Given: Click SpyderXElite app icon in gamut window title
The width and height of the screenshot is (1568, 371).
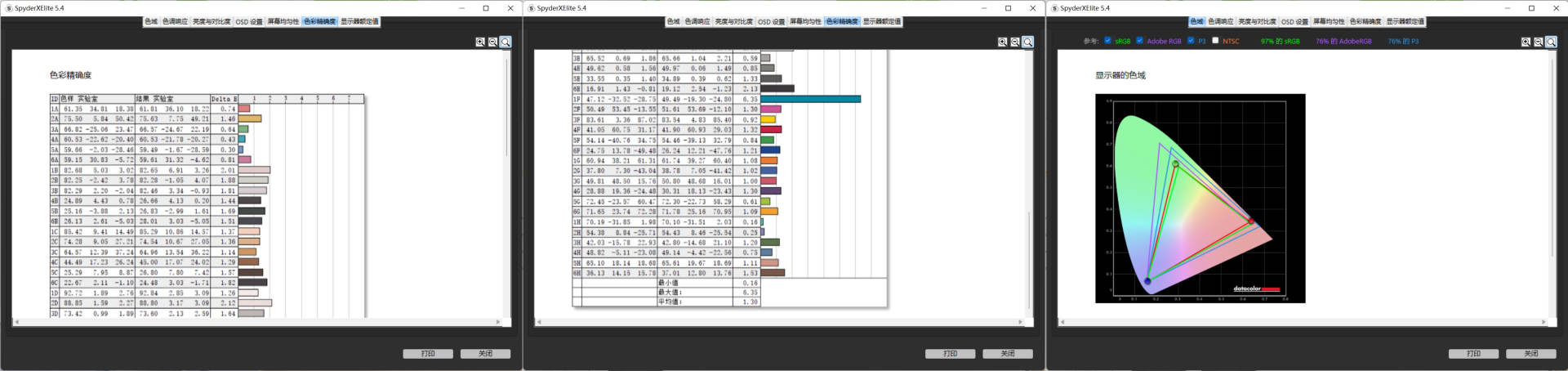Looking at the screenshot, I should coord(1054,8).
